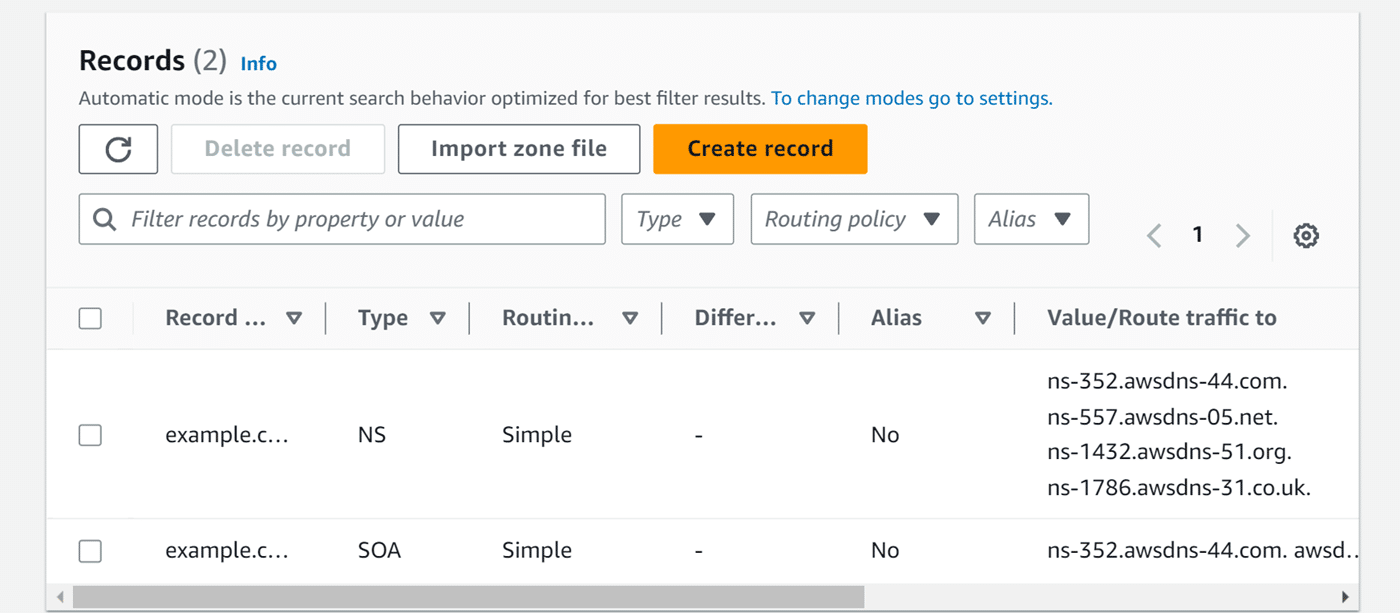Expand the Routing policy filter dropdown

coord(853,219)
